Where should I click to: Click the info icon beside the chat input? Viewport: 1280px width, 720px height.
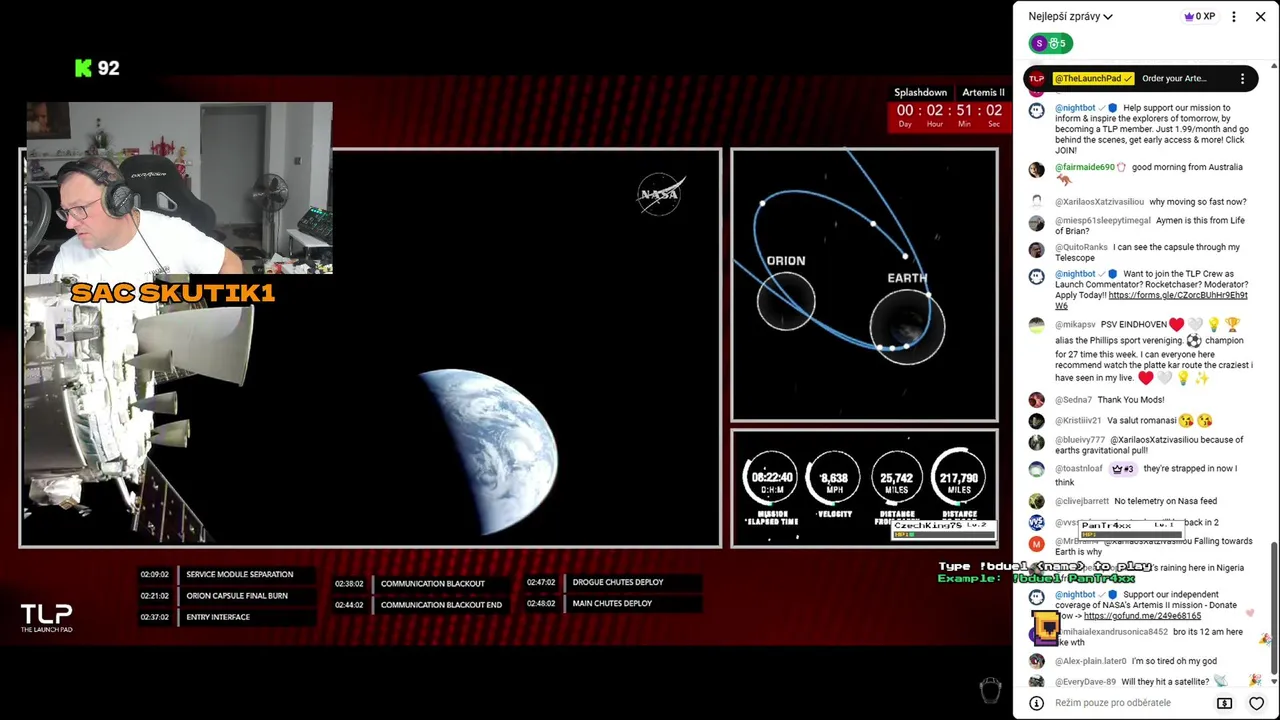(1036, 703)
